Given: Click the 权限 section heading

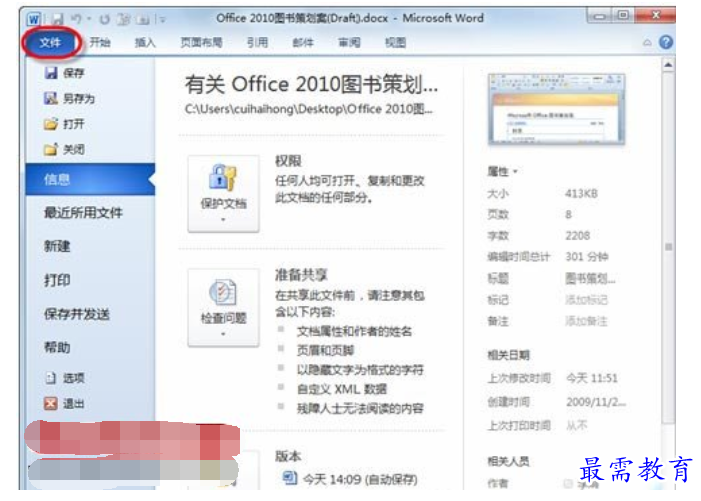Looking at the screenshot, I should click(x=288, y=161).
